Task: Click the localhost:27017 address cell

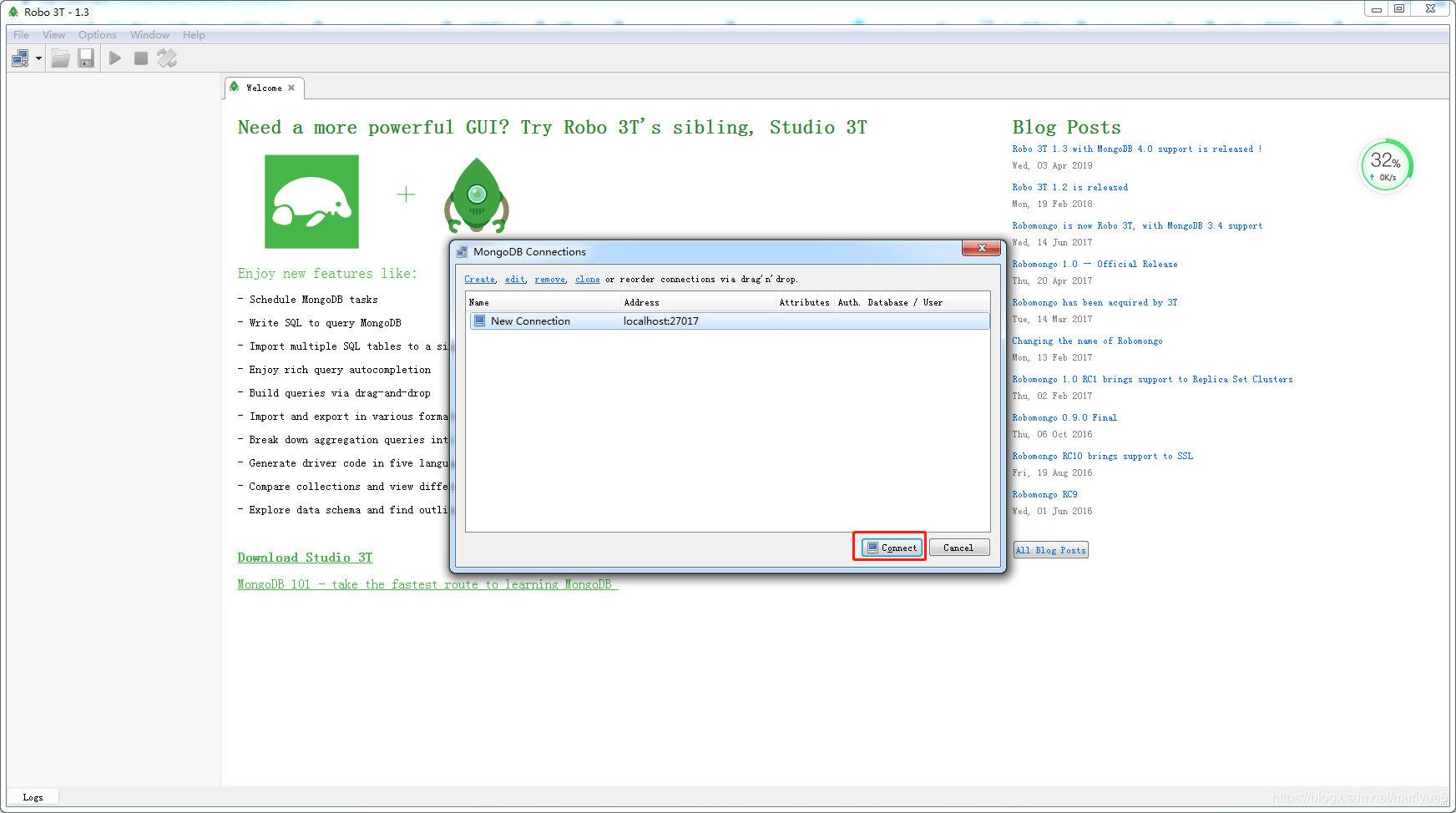Action: click(x=661, y=321)
